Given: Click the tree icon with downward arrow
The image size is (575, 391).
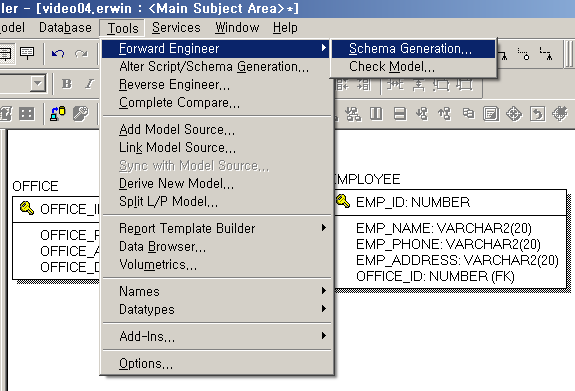Looking at the screenshot, I should pyautogui.click(x=422, y=114).
